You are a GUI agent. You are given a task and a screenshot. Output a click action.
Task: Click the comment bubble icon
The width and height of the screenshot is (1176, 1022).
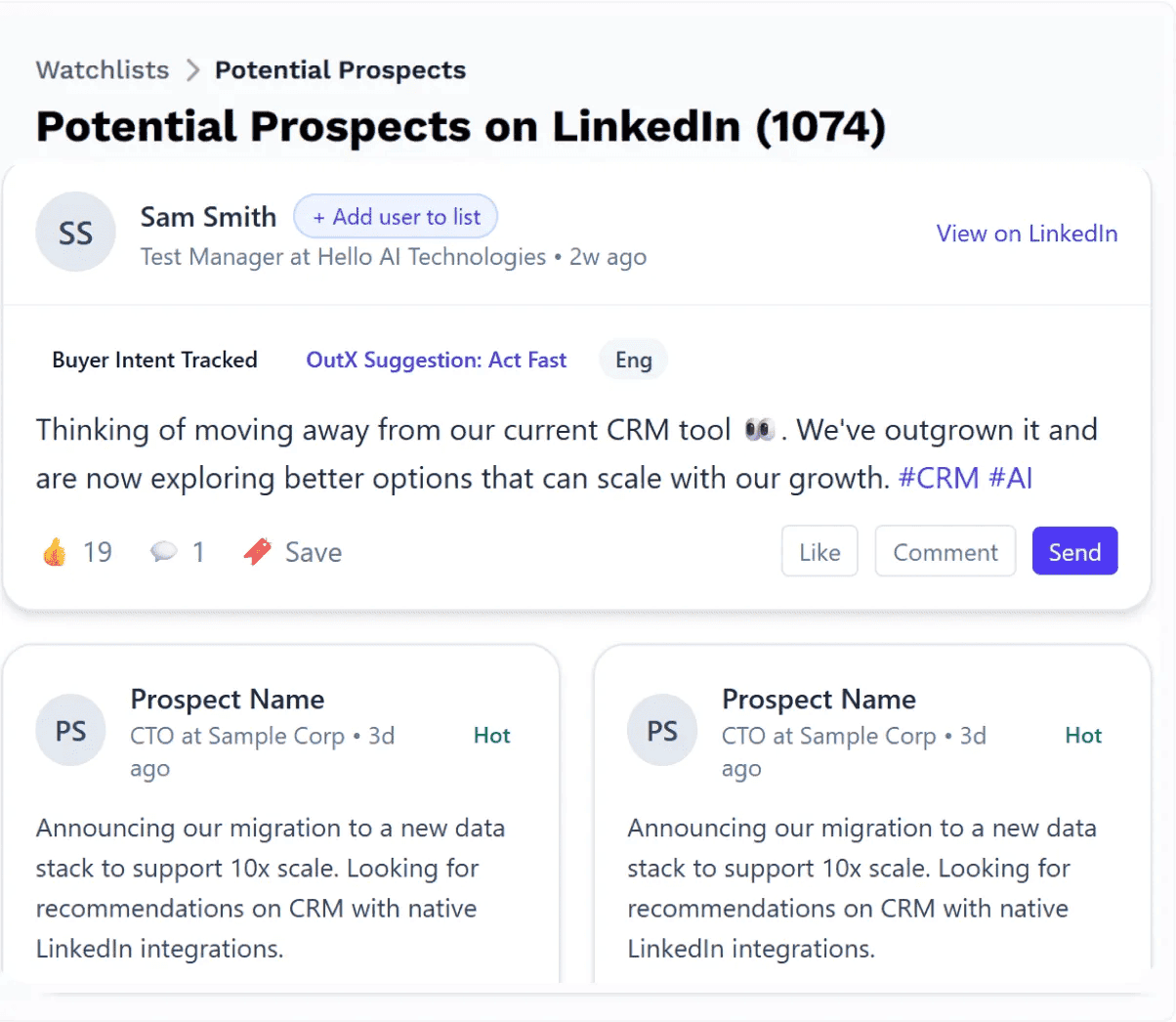point(163,552)
